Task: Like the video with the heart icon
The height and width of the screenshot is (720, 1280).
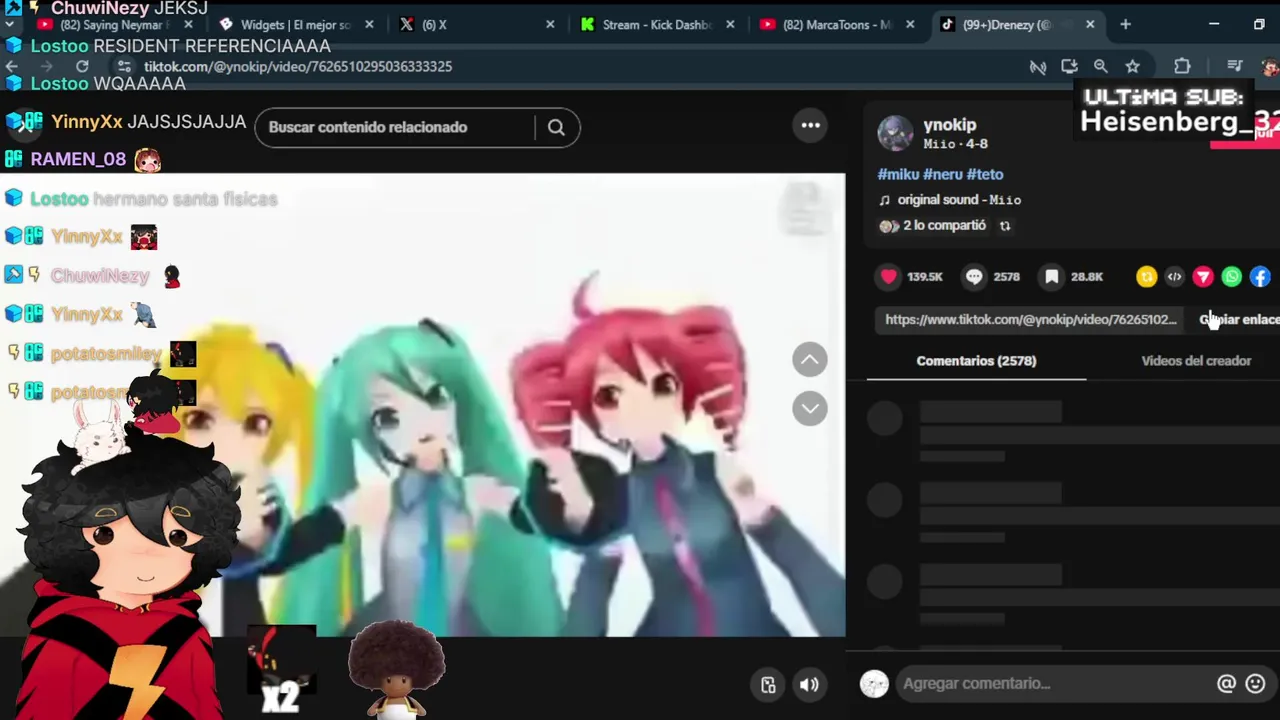Action: [x=888, y=277]
